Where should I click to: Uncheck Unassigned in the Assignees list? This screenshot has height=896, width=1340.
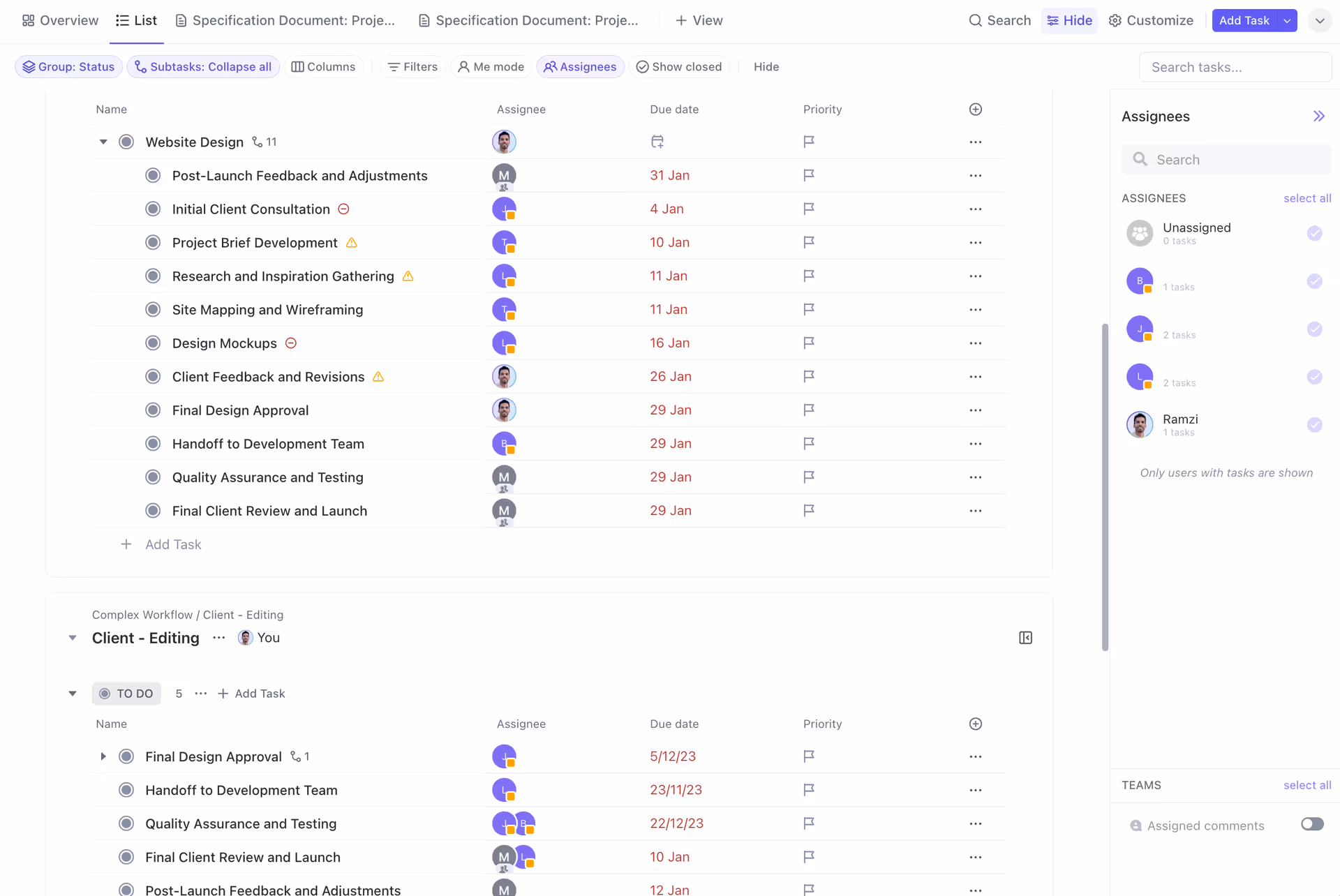1316,233
